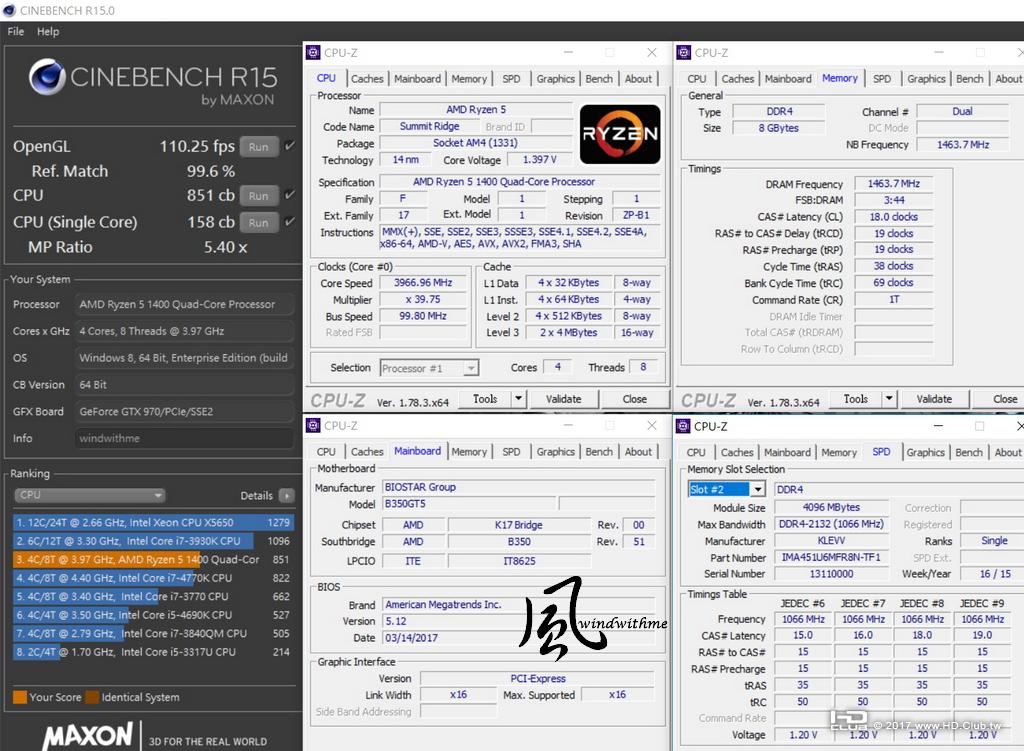Toggle the OpenGL test checkbox
1024x751 pixels.
[289, 146]
